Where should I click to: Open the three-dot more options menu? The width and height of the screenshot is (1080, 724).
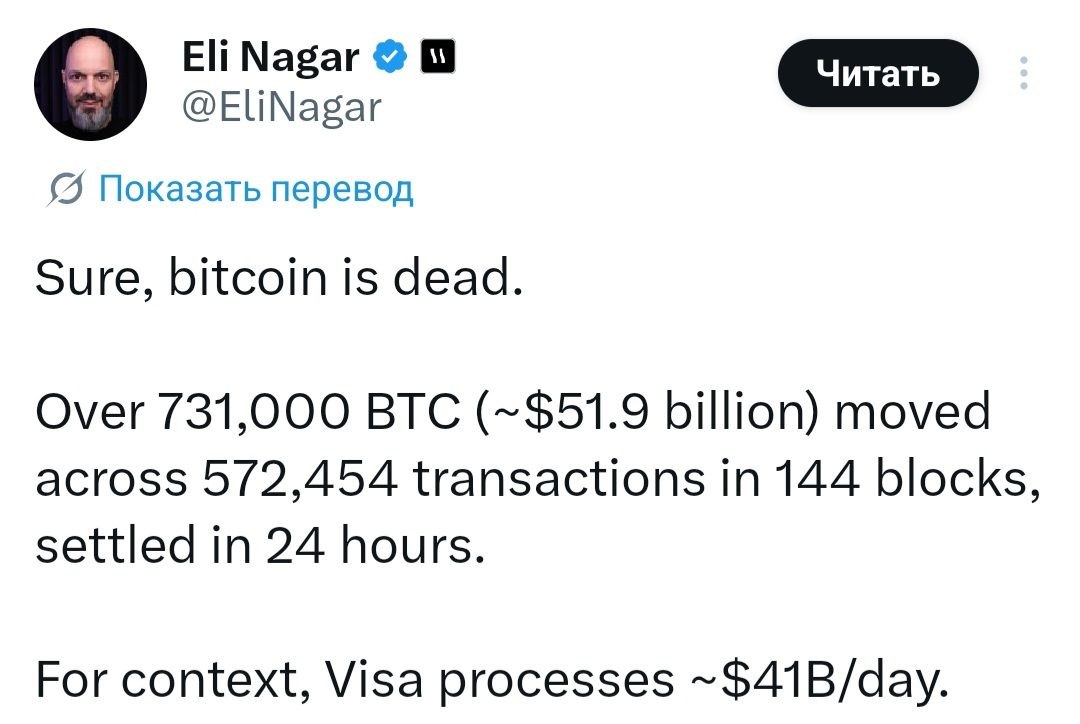pyautogui.click(x=1023, y=74)
